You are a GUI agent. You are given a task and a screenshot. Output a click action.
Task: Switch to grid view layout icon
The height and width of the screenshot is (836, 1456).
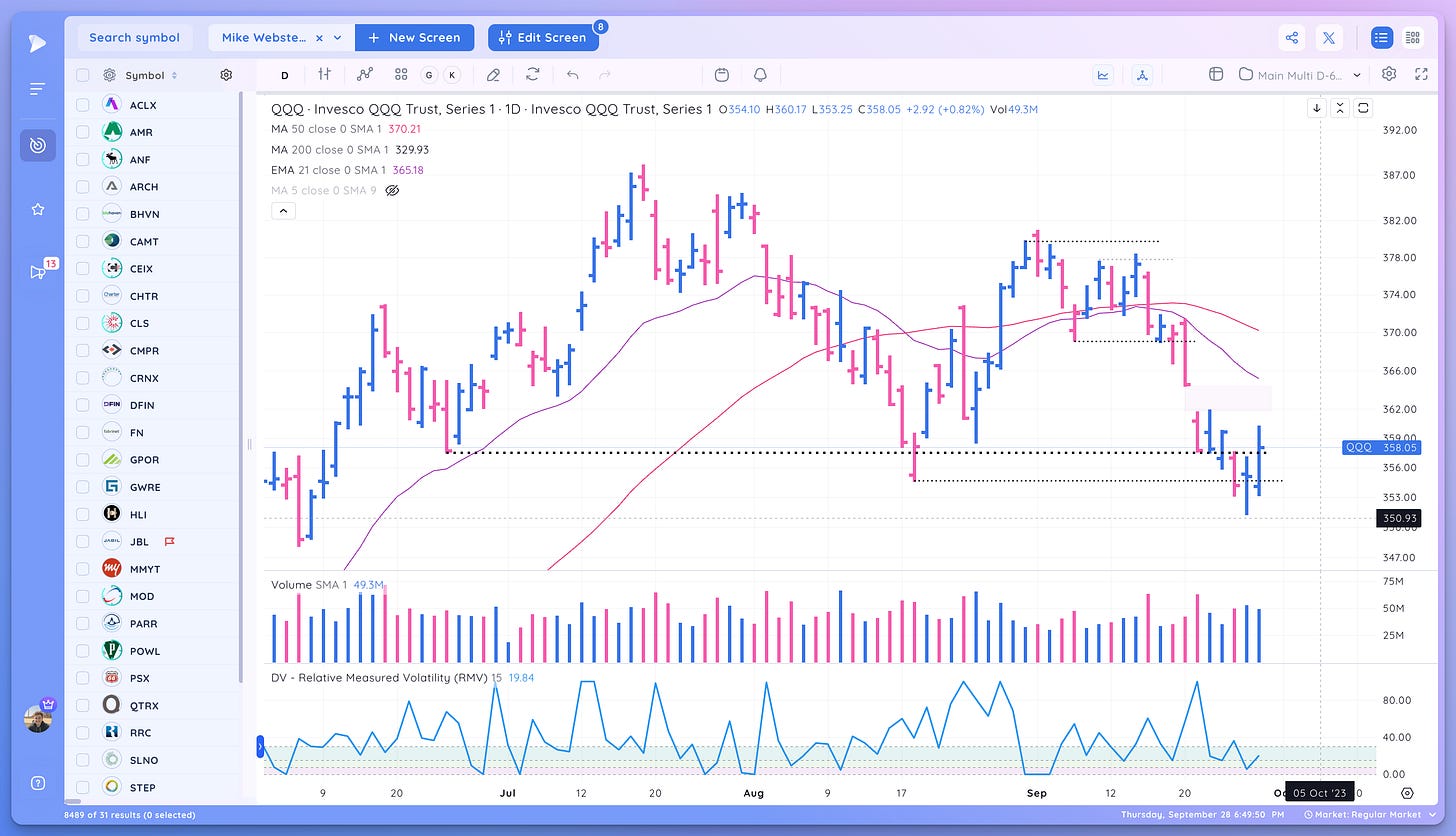coord(1412,38)
